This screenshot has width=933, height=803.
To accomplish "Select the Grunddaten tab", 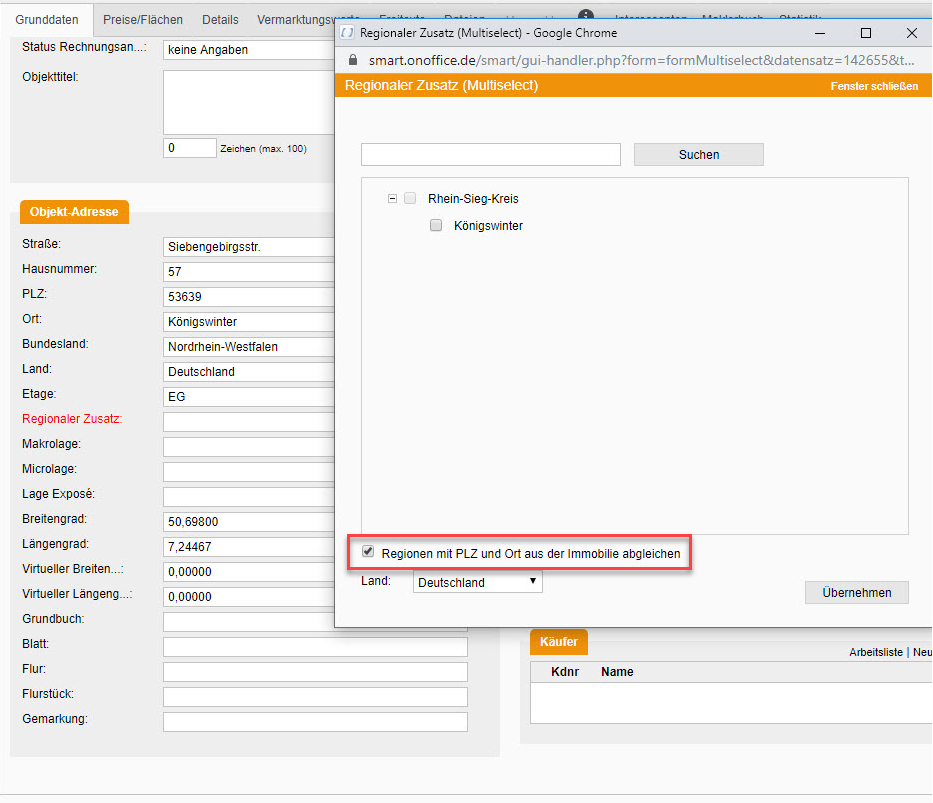I will 47,20.
